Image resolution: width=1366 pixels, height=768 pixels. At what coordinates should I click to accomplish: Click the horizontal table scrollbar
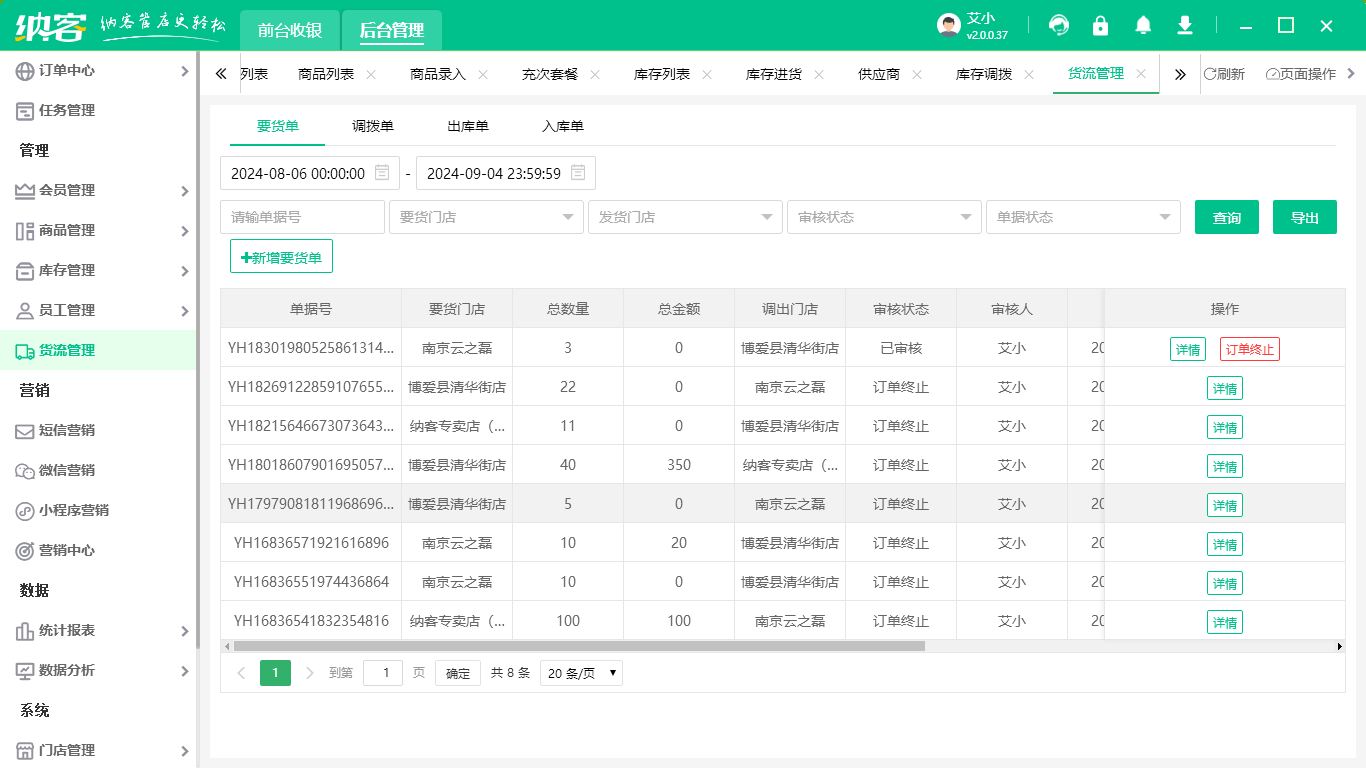[x=580, y=646]
